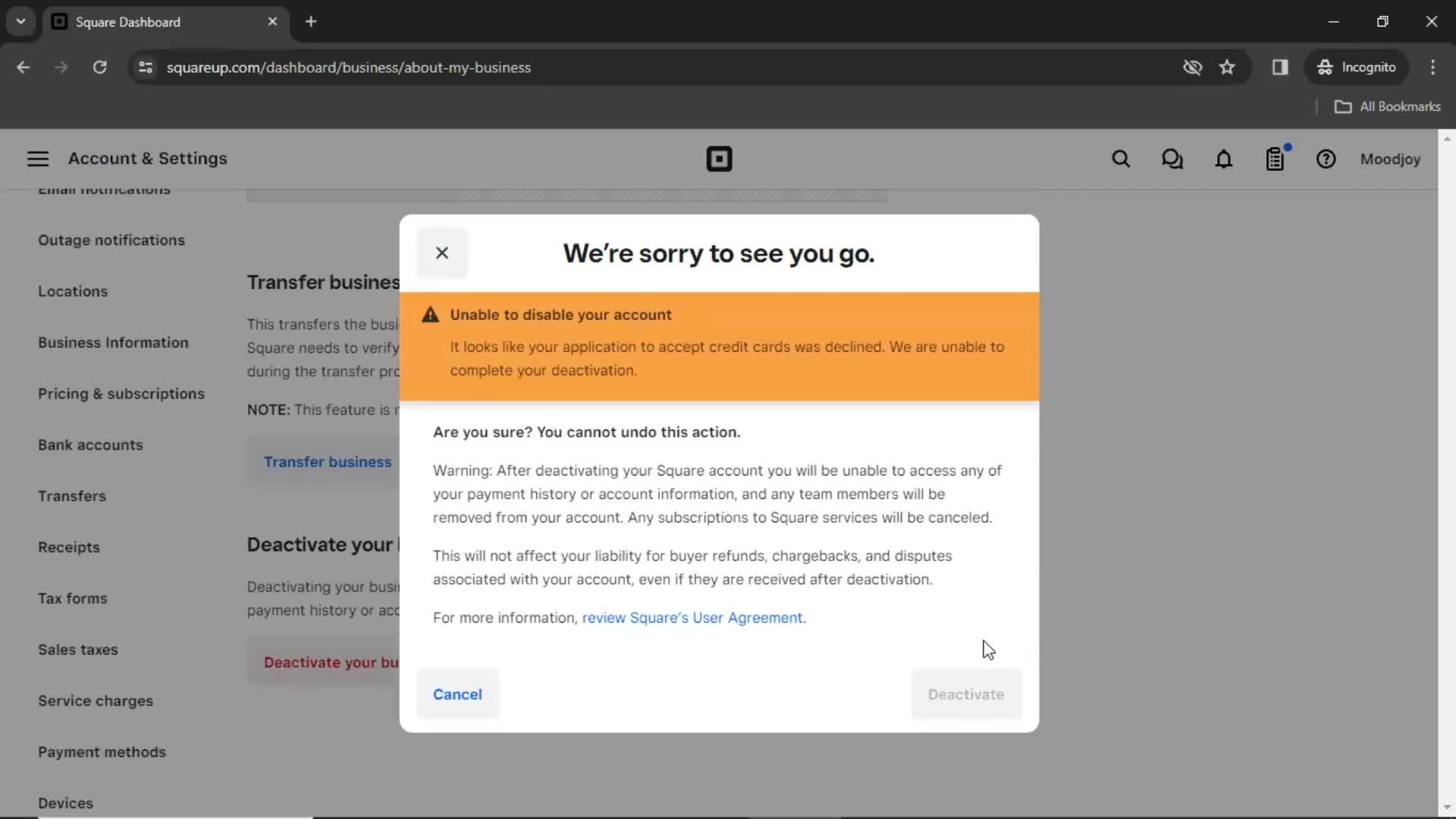Open the All Bookmarks folder
The width and height of the screenshot is (1456, 819).
pyautogui.click(x=1388, y=107)
